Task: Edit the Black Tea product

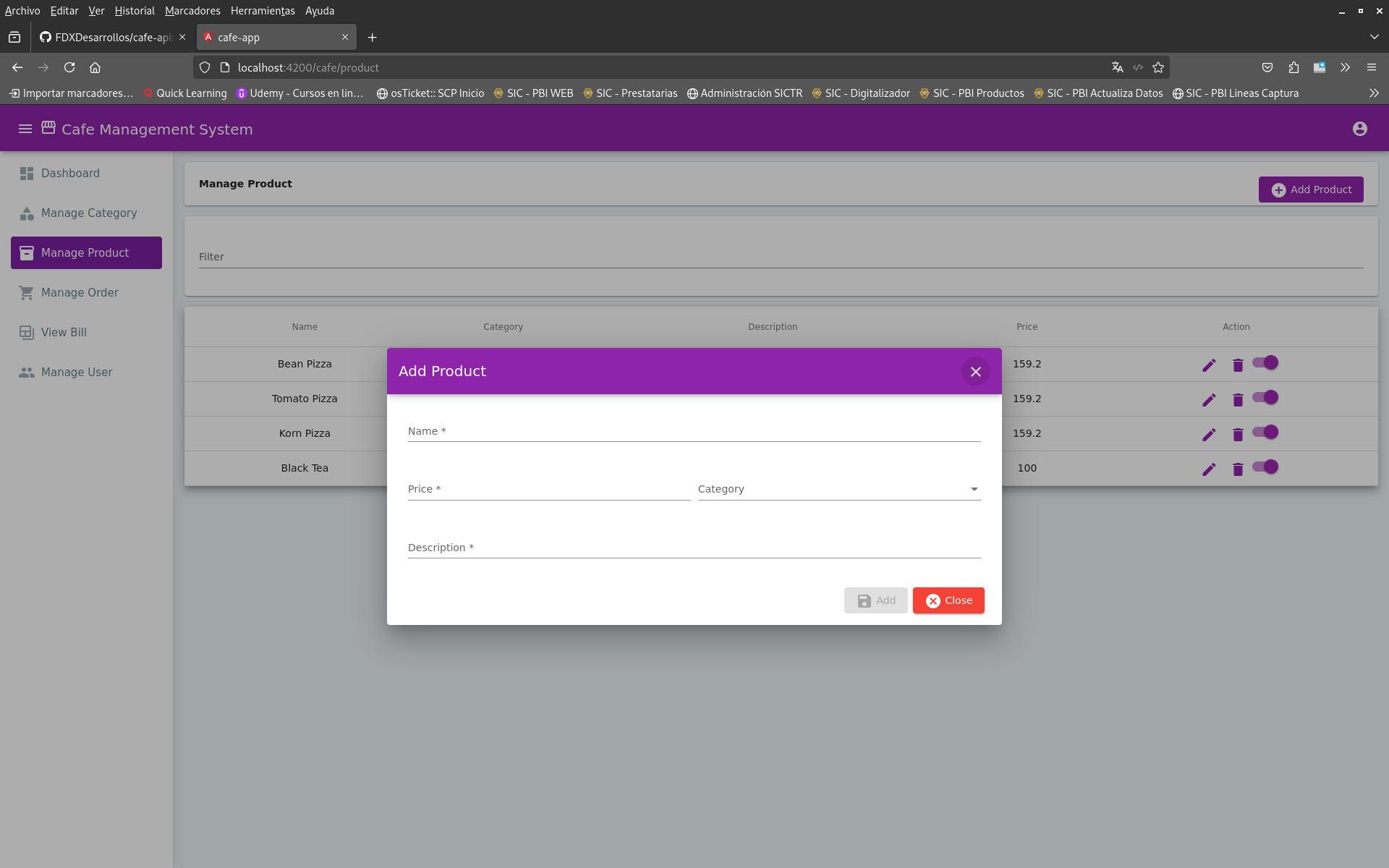Action: point(1209,469)
